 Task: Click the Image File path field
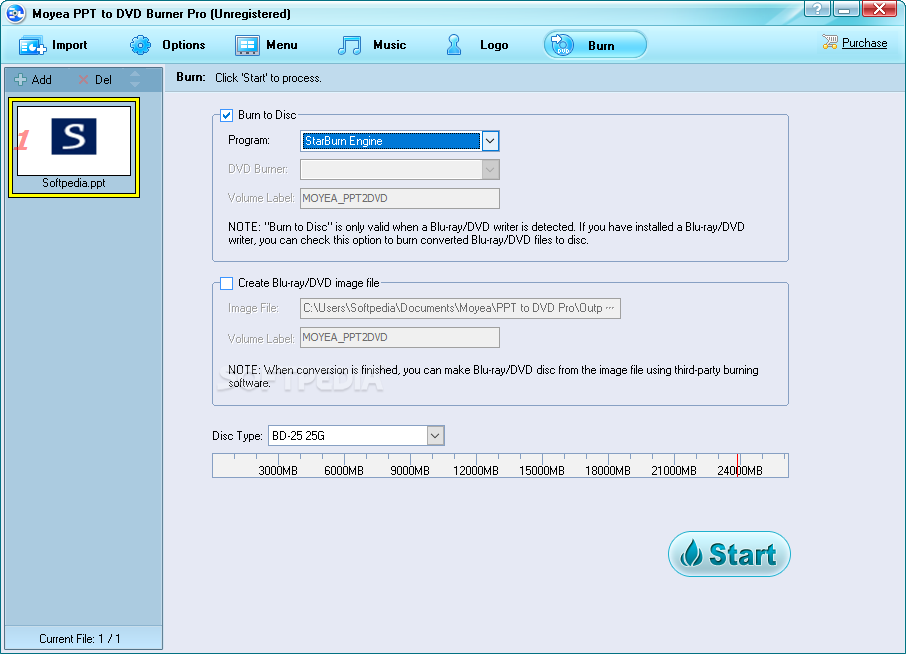point(460,309)
